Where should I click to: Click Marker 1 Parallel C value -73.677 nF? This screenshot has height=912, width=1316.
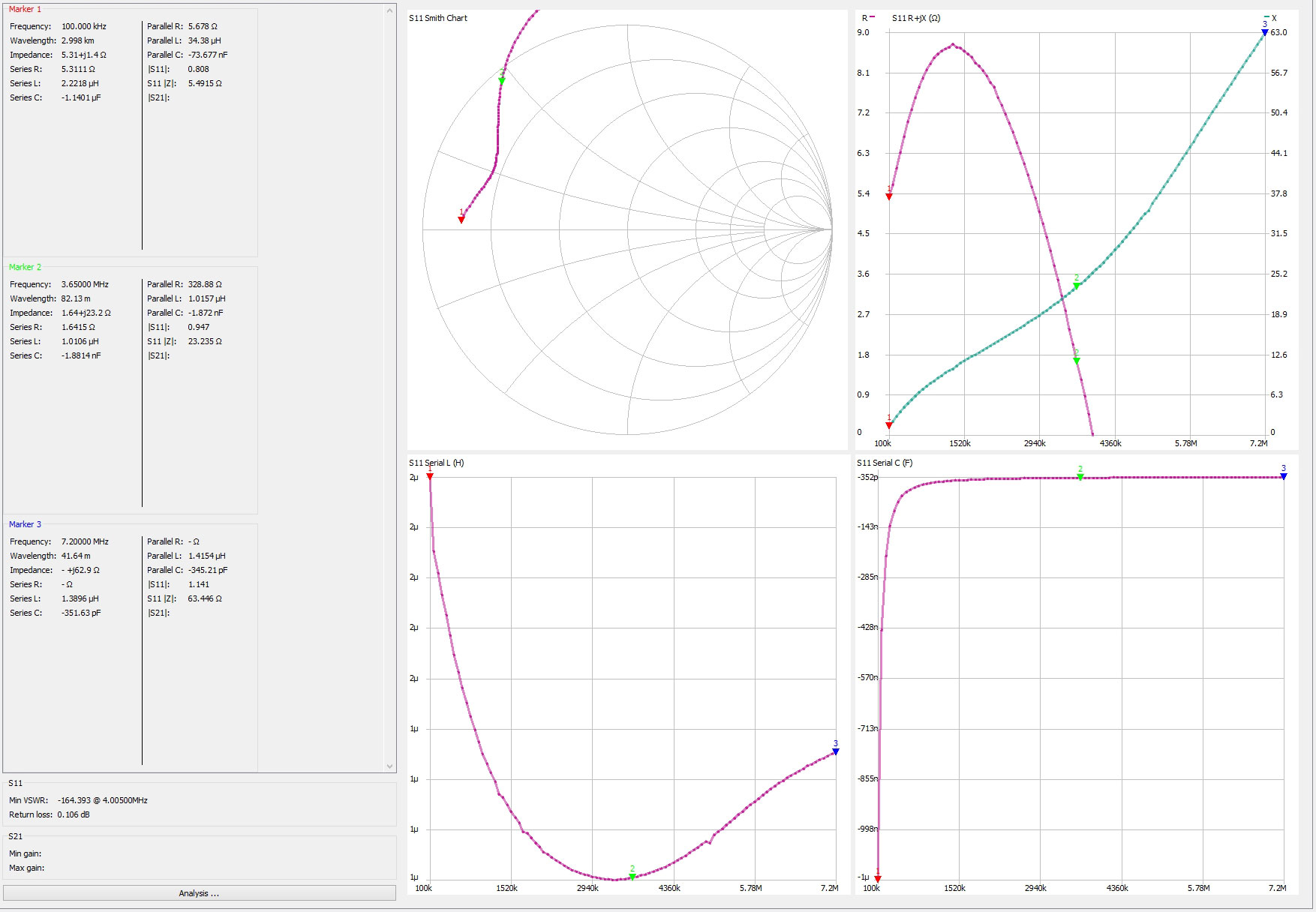208,55
